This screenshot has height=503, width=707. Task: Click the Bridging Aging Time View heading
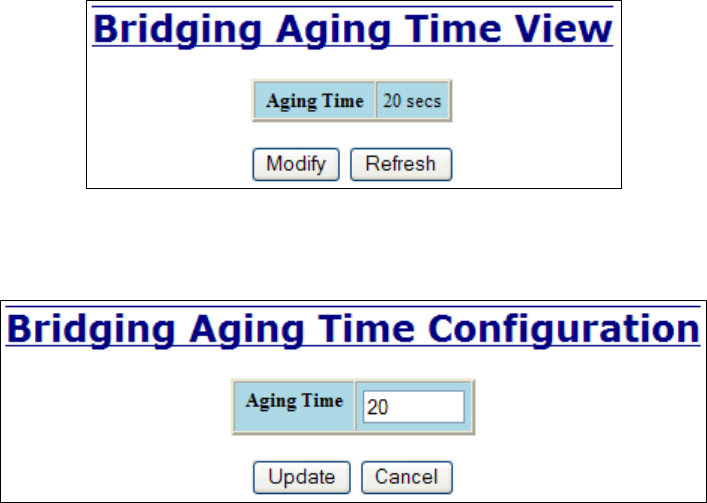click(x=352, y=29)
